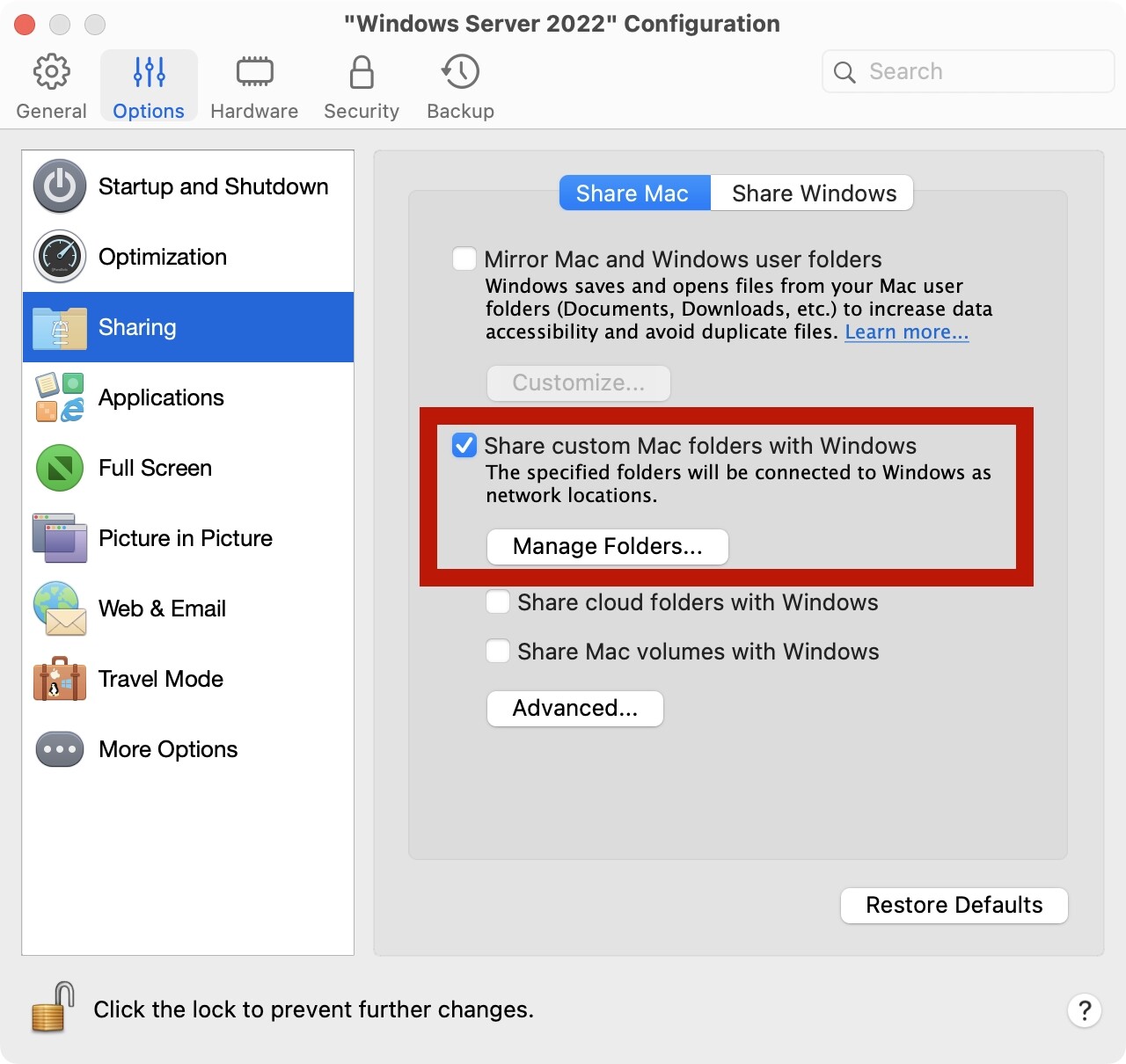Screen dimensions: 1126x1064
Task: Open the Backup clock toolbar icon
Action: [x=460, y=72]
